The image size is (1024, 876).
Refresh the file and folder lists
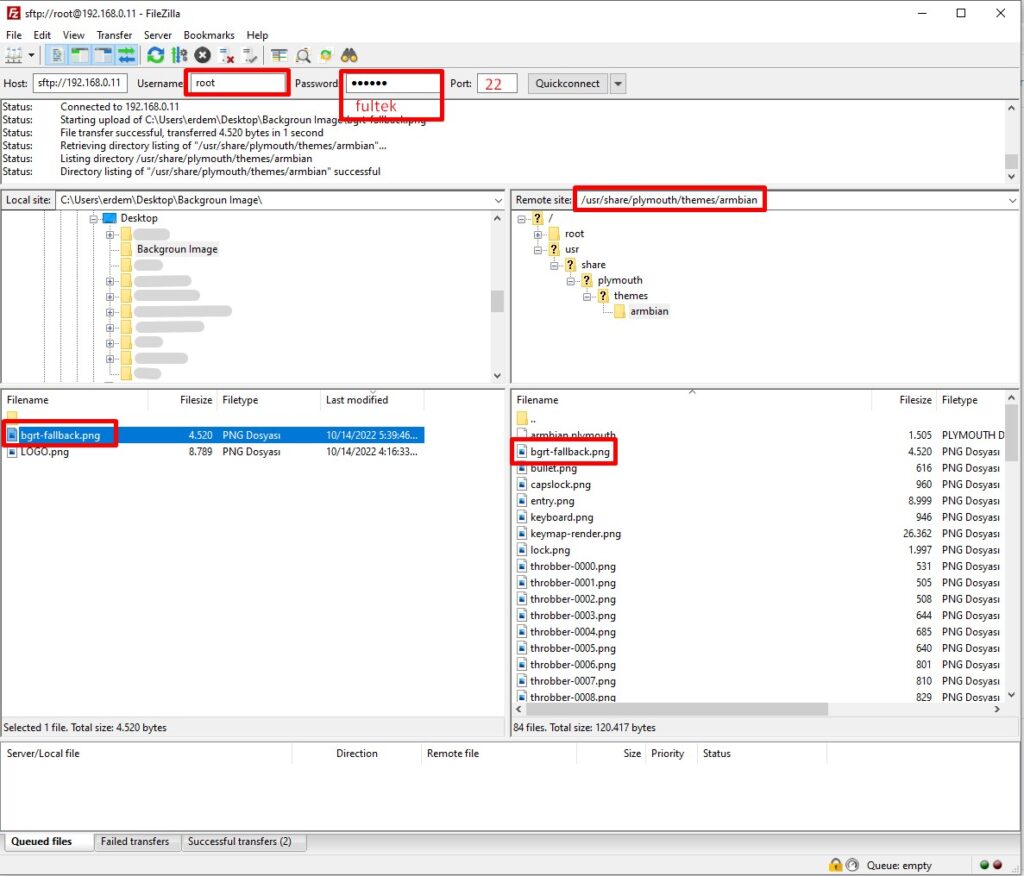(155, 55)
